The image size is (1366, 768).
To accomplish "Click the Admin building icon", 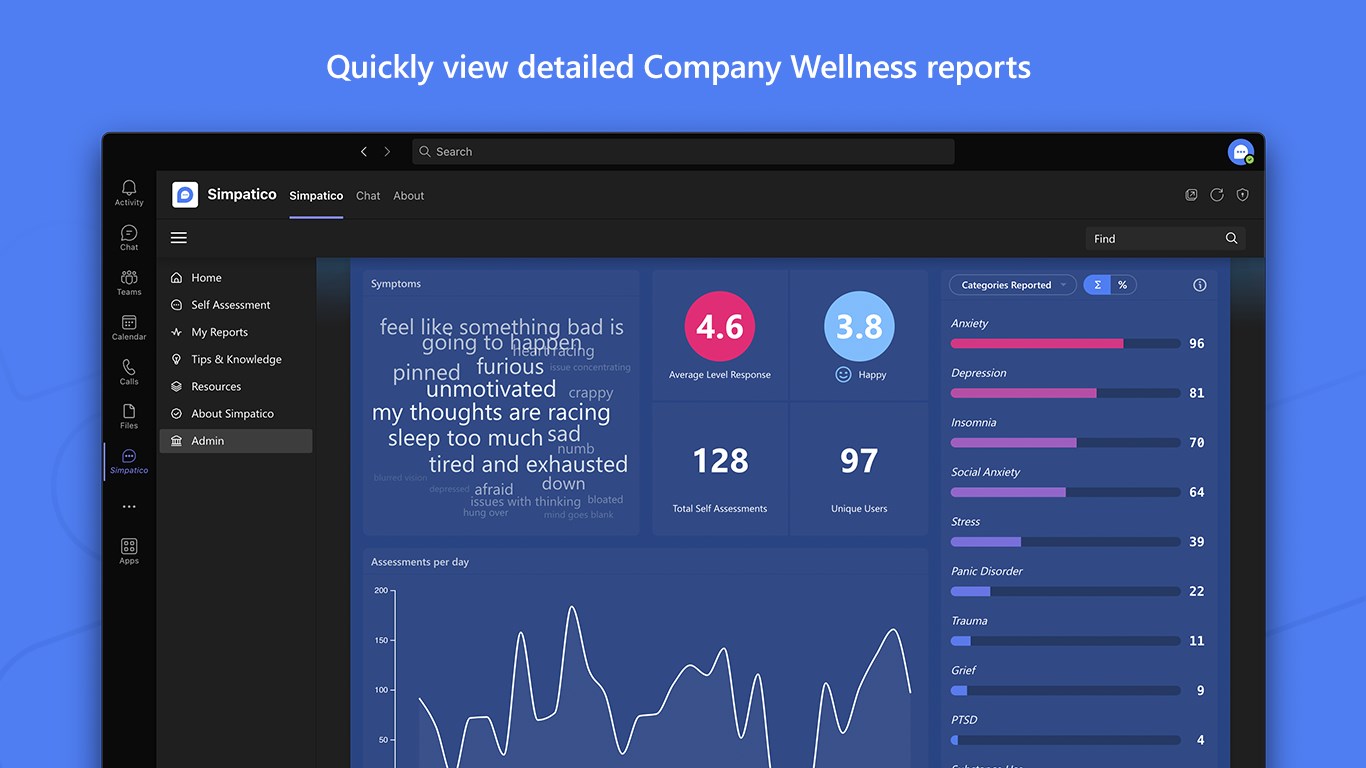I will (x=177, y=441).
